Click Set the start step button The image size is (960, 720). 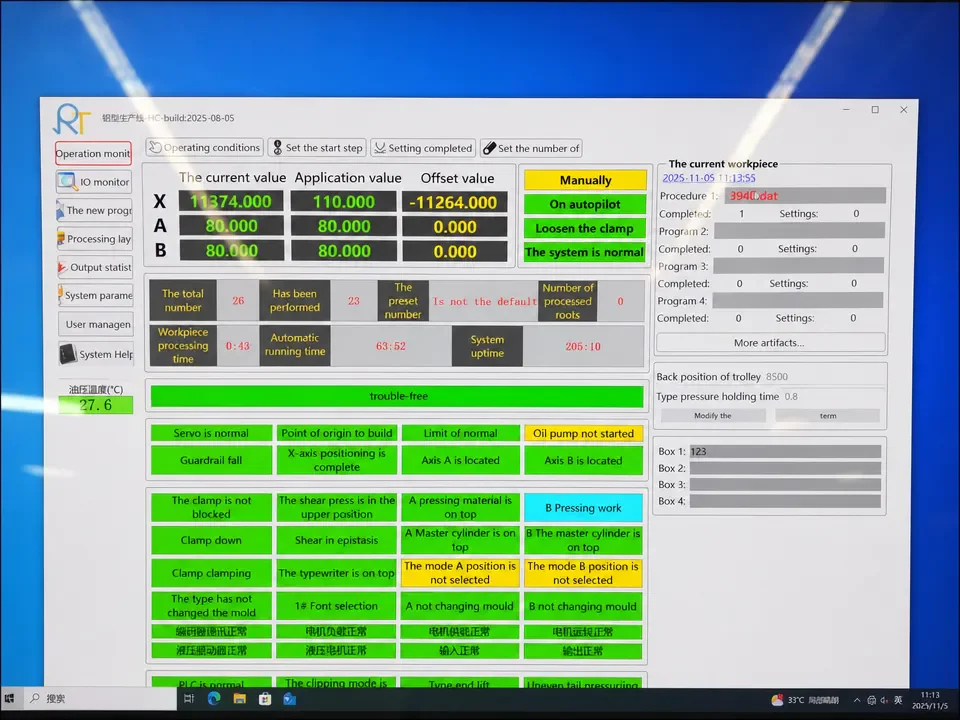point(317,148)
